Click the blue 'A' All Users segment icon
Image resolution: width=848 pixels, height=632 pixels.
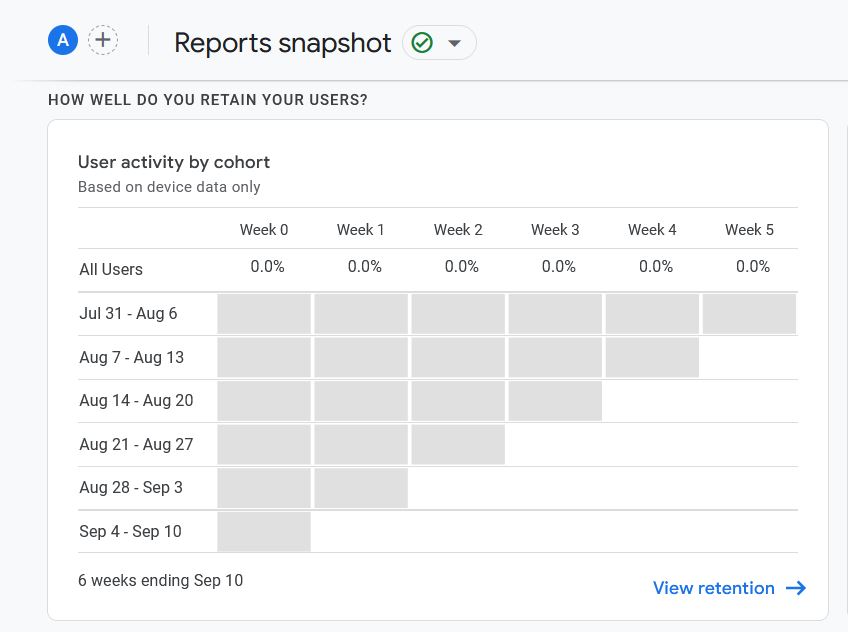(x=63, y=40)
